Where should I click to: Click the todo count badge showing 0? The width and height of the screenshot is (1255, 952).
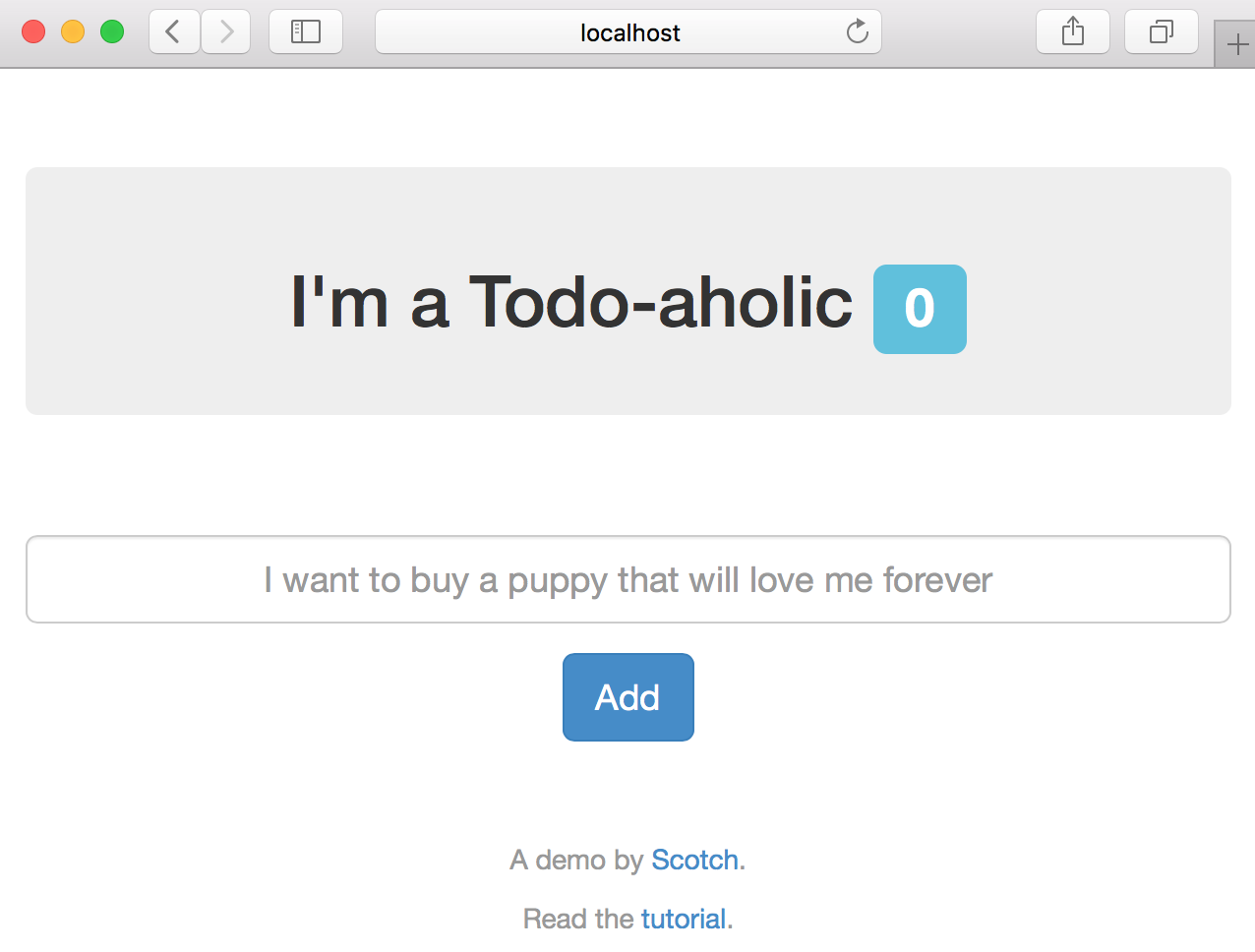point(920,309)
